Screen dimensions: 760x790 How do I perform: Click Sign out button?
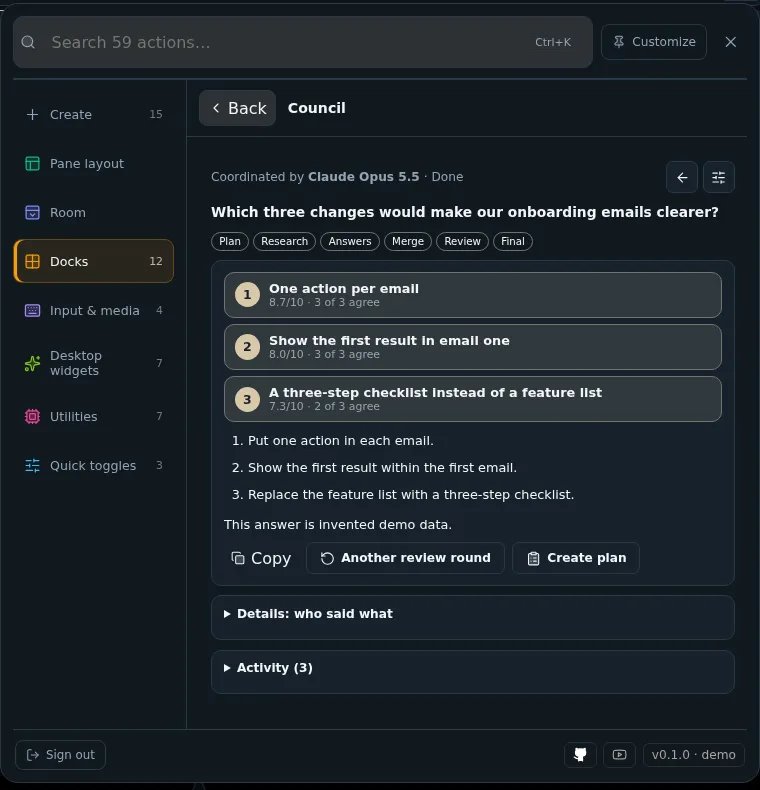(60, 754)
